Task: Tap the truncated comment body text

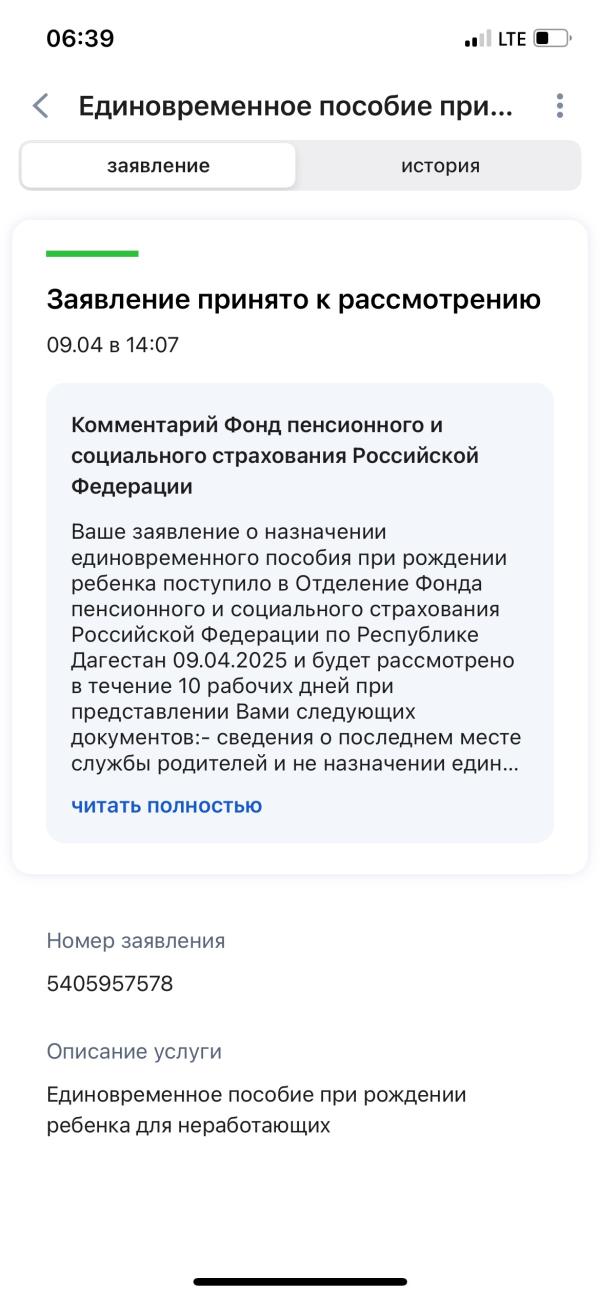Action: click(x=296, y=646)
